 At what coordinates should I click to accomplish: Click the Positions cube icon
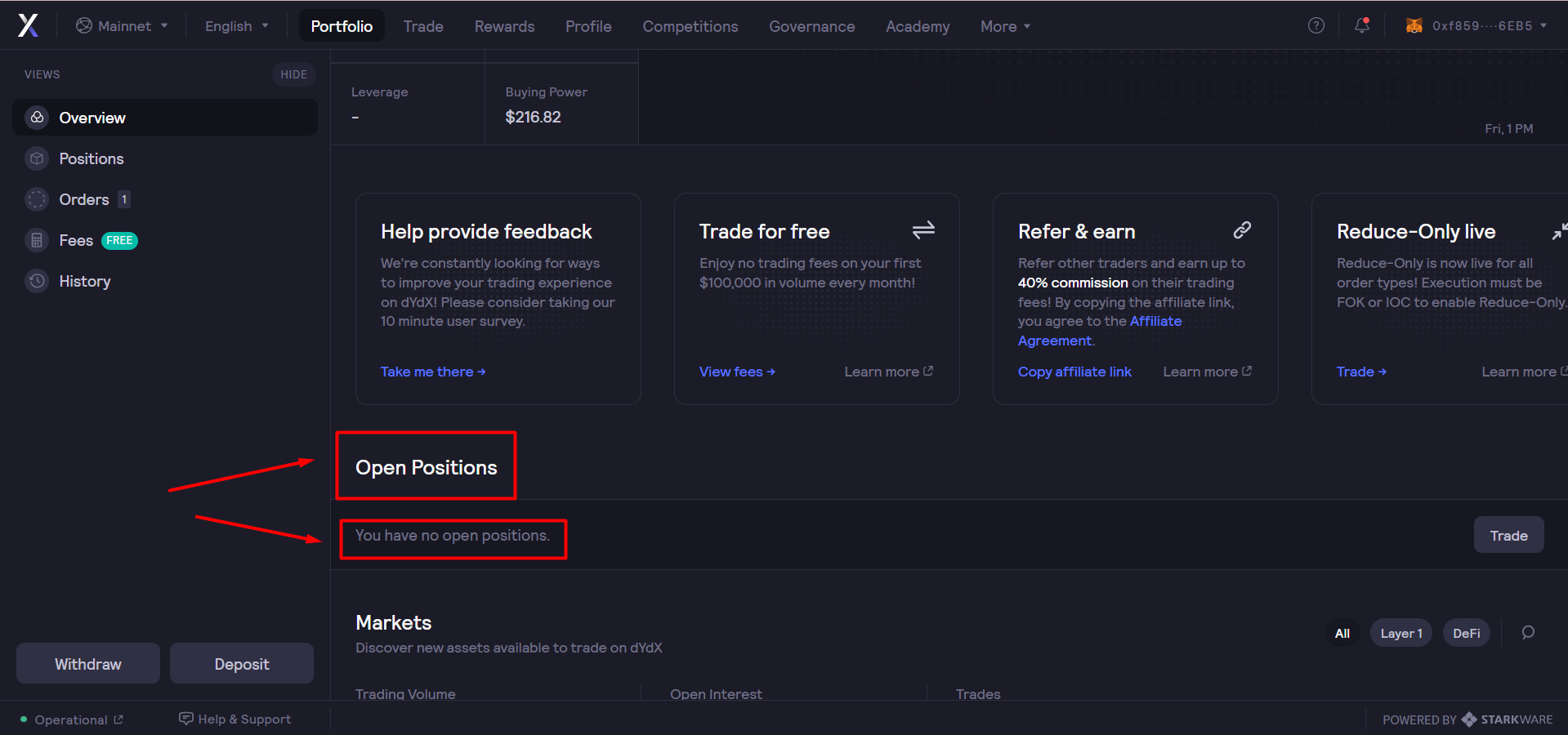tap(37, 158)
